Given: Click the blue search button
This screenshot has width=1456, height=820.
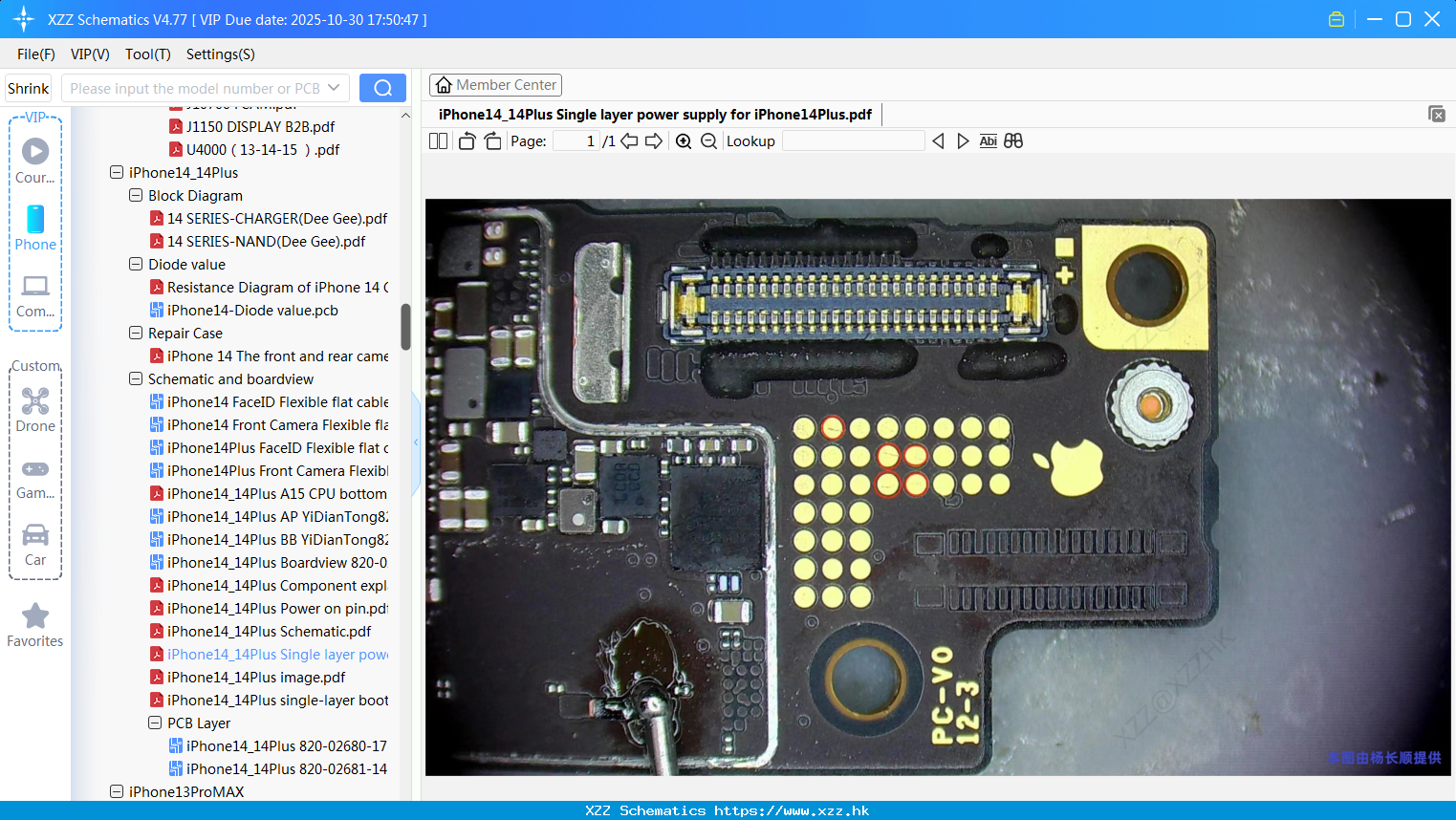Looking at the screenshot, I should point(382,88).
